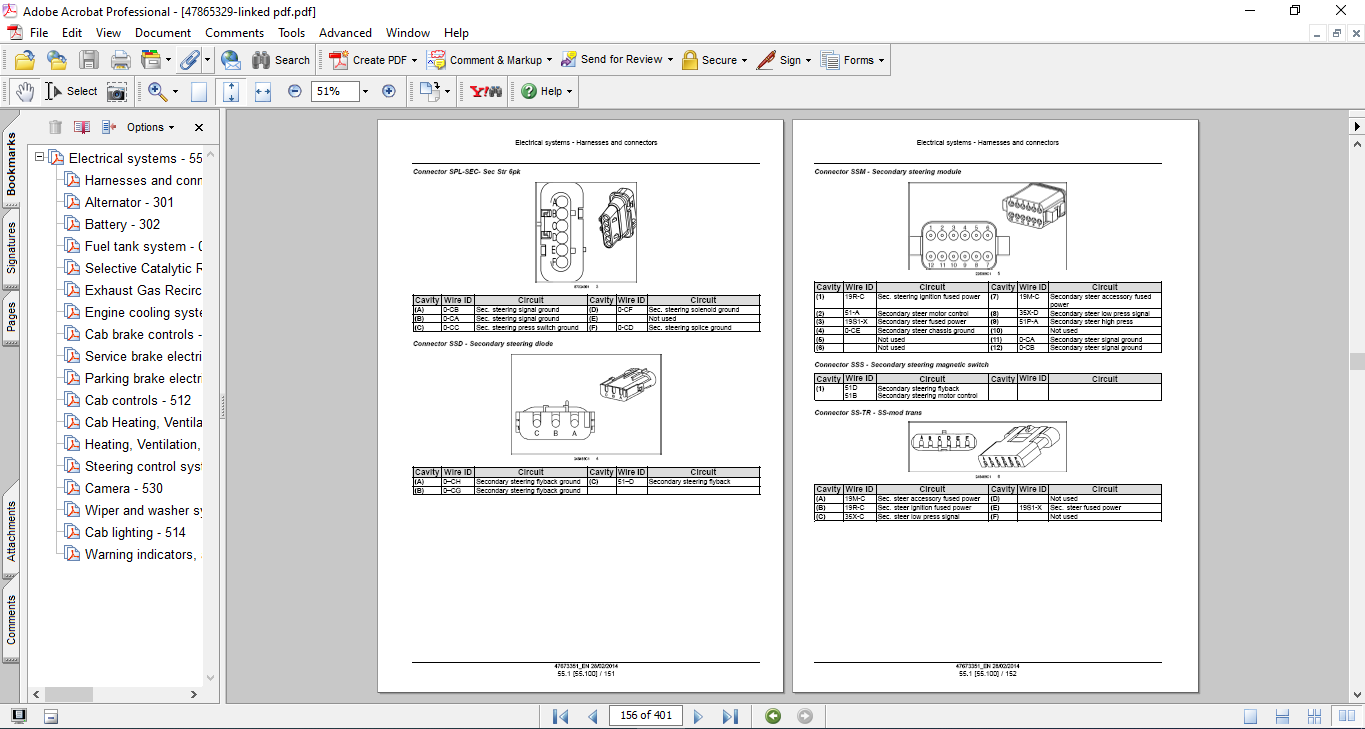
Task: Activate the Select tool
Action: click(73, 91)
